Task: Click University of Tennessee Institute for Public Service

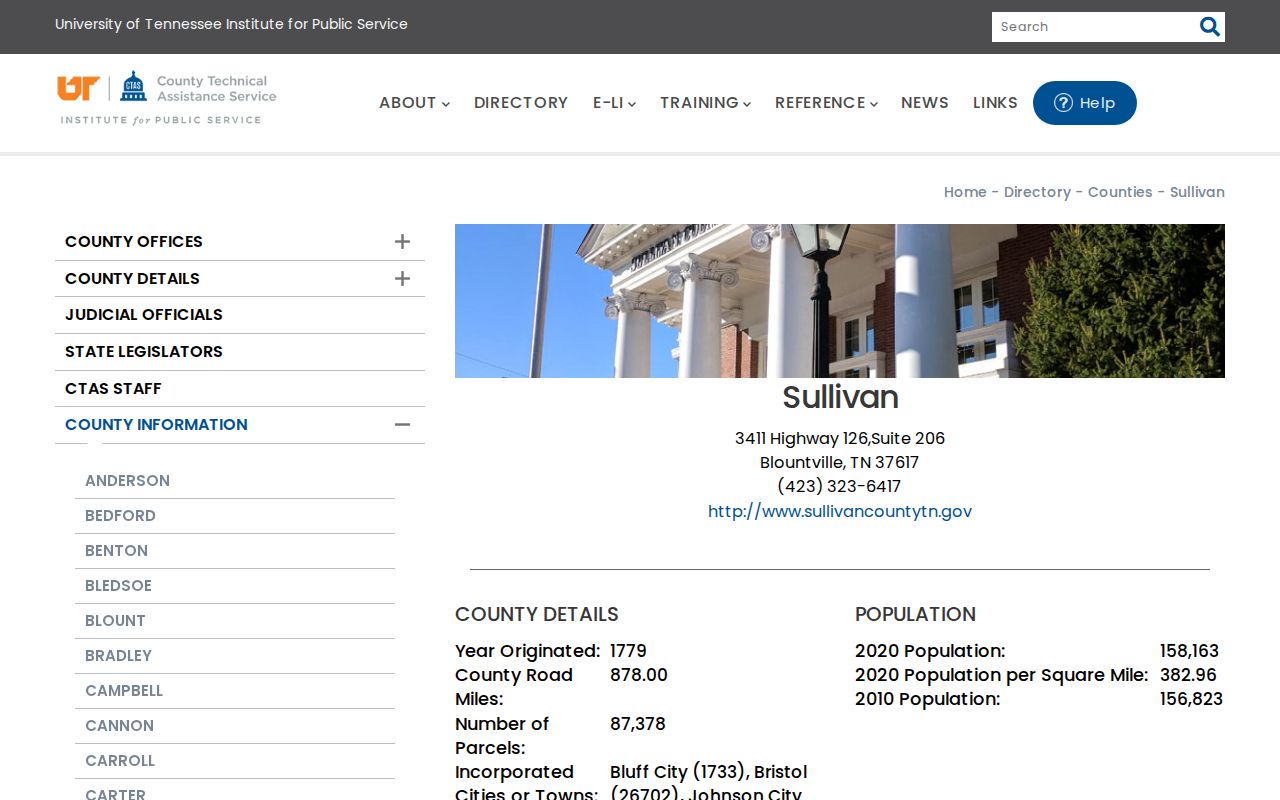Action: (231, 24)
